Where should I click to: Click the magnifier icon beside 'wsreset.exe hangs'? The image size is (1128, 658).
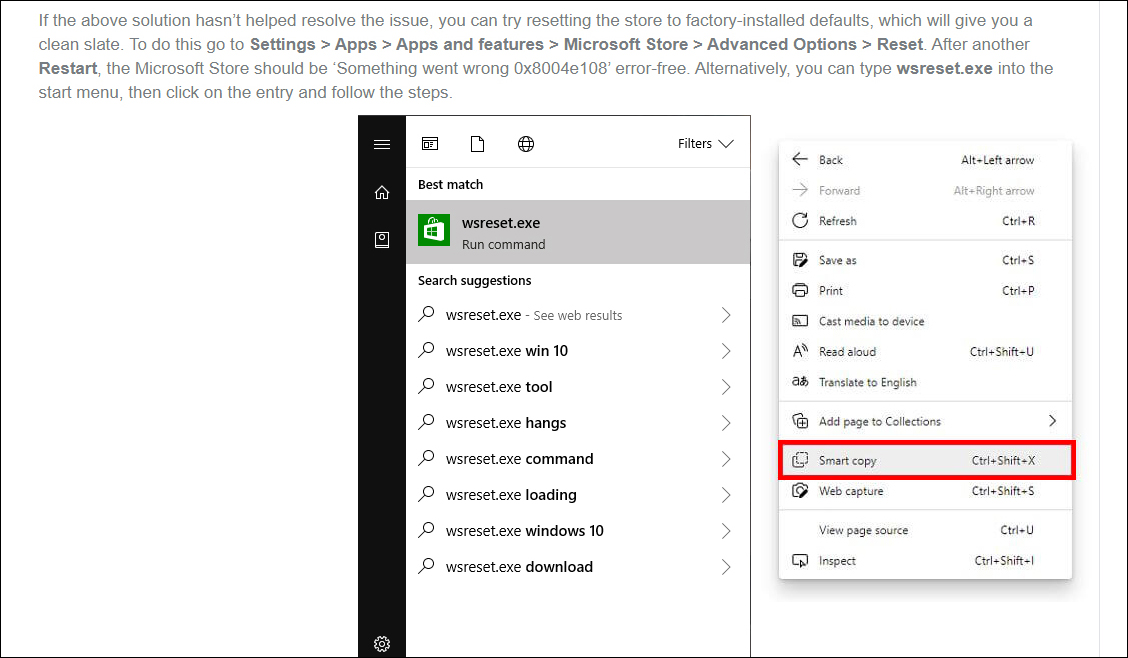427,421
